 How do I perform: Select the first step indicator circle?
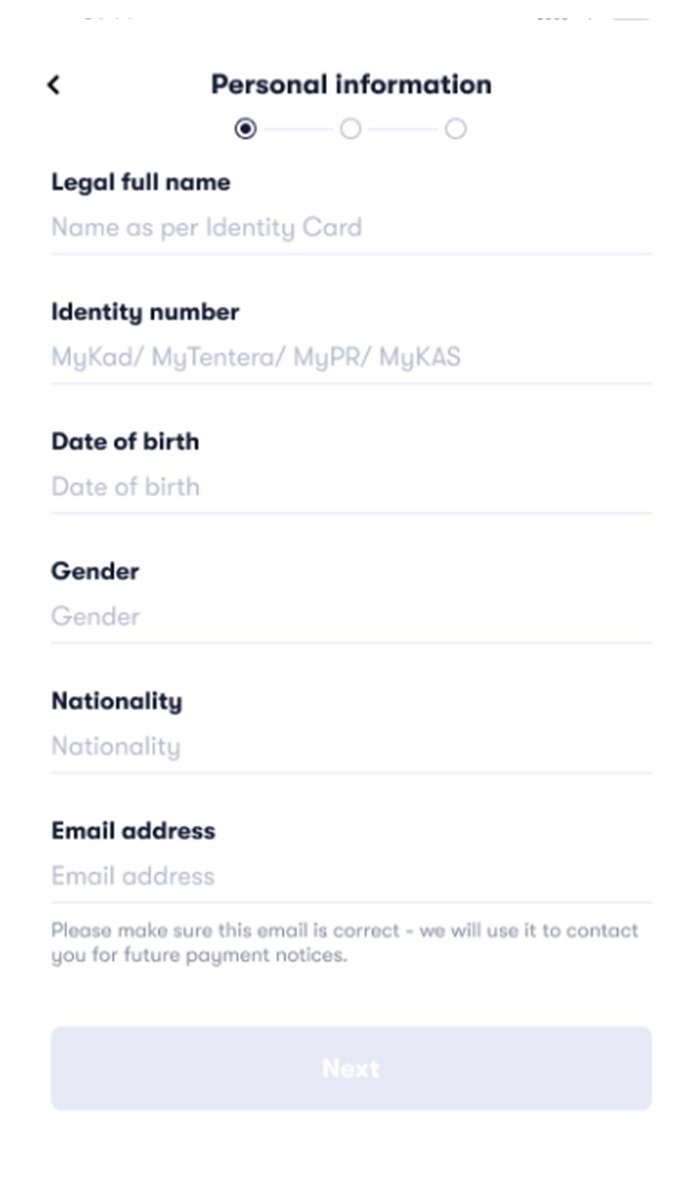(245, 128)
